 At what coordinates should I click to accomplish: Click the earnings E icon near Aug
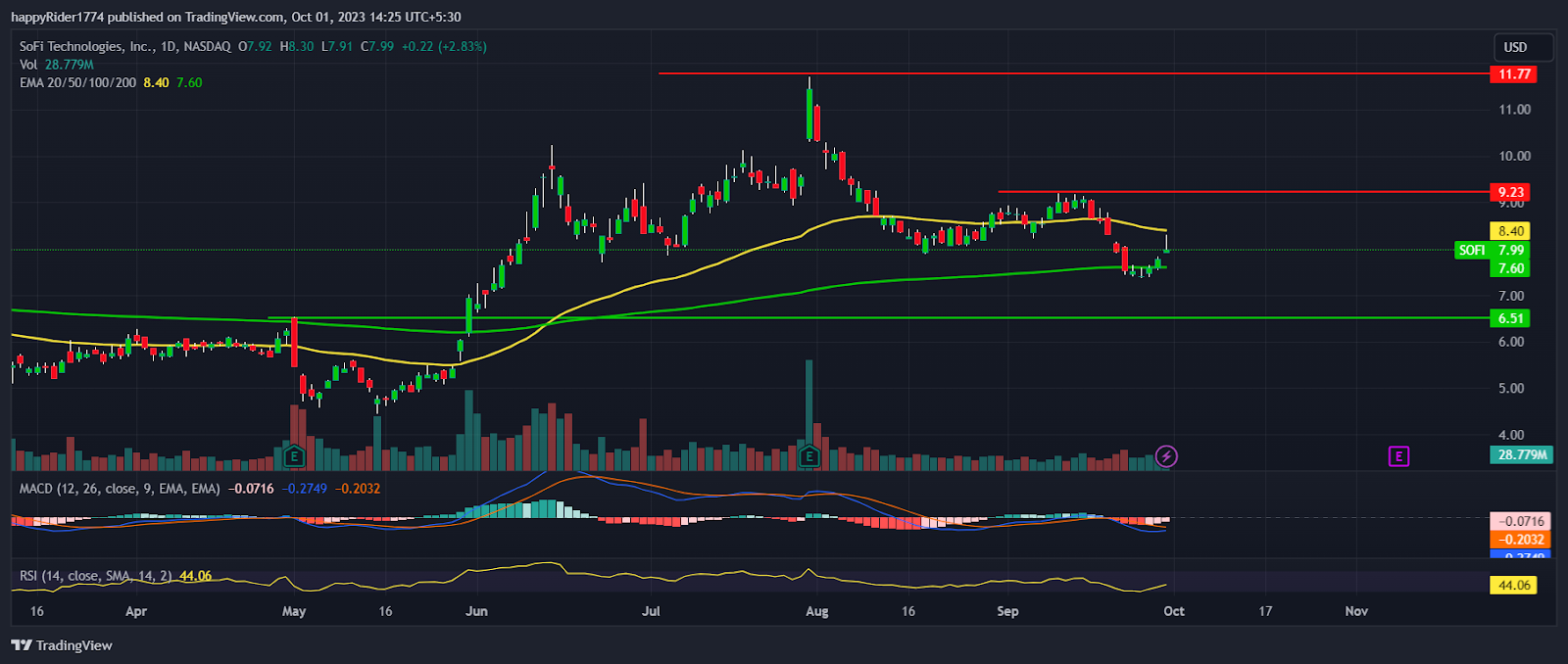coord(809,456)
